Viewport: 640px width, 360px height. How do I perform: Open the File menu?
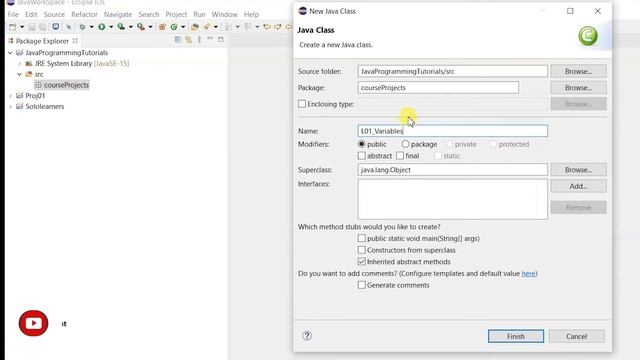(x=13, y=14)
